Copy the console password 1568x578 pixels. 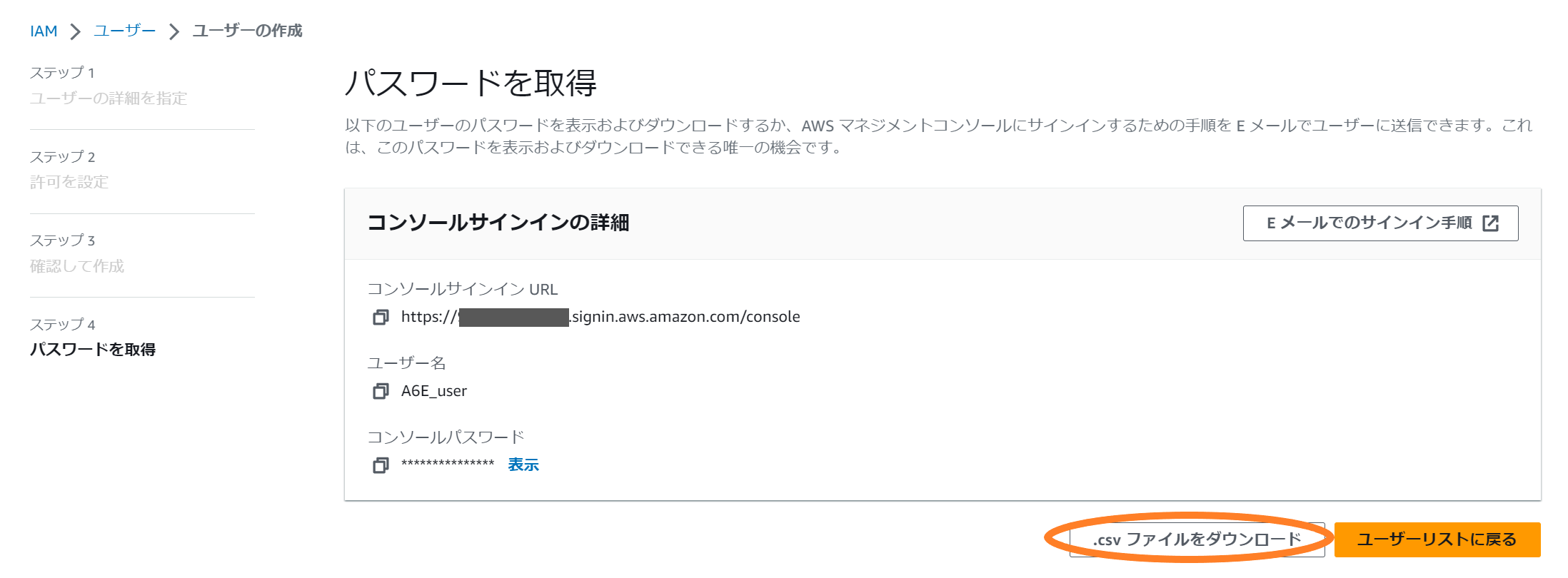coord(381,465)
